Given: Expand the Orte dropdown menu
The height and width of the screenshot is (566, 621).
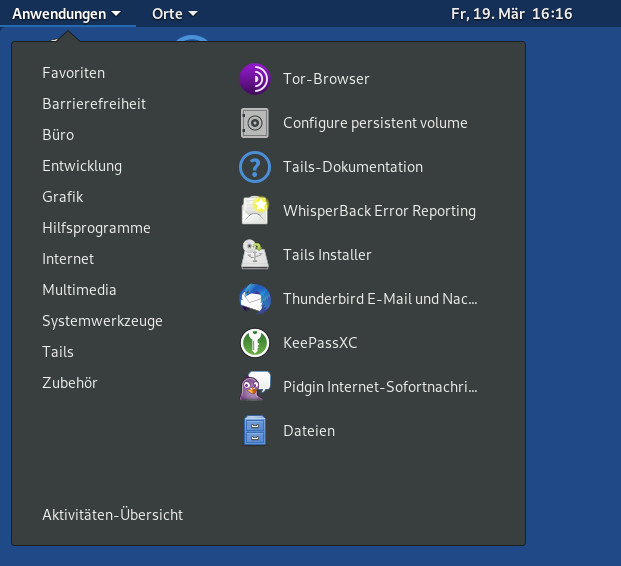Looking at the screenshot, I should click(x=175, y=14).
